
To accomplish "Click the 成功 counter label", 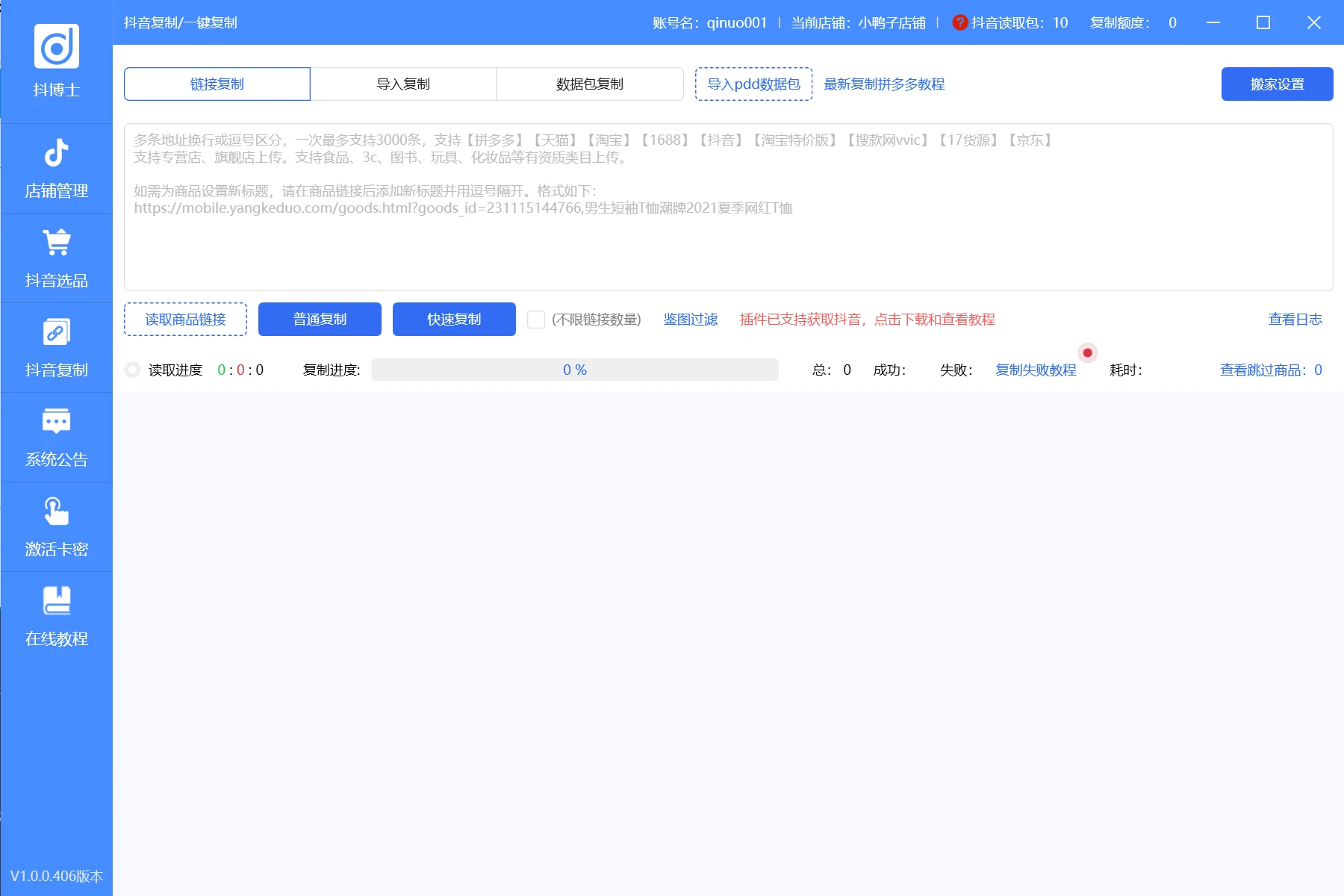I will [890, 370].
